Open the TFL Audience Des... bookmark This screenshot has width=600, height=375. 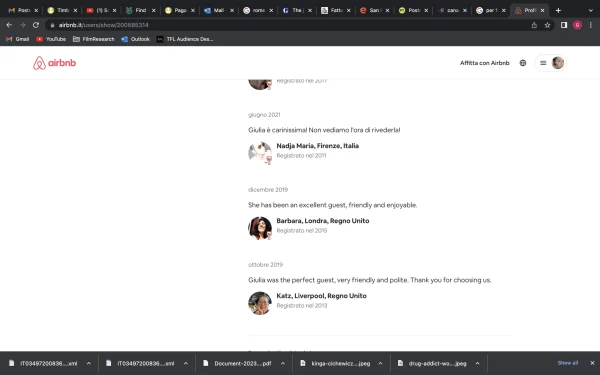tap(185, 39)
